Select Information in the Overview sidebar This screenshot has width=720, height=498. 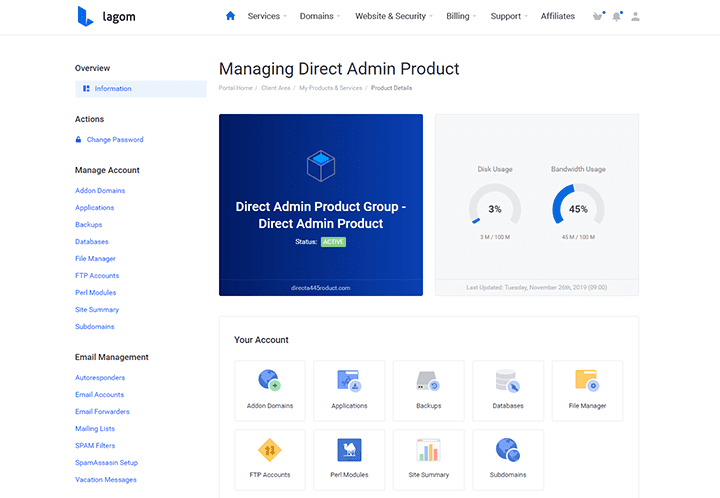(x=141, y=89)
